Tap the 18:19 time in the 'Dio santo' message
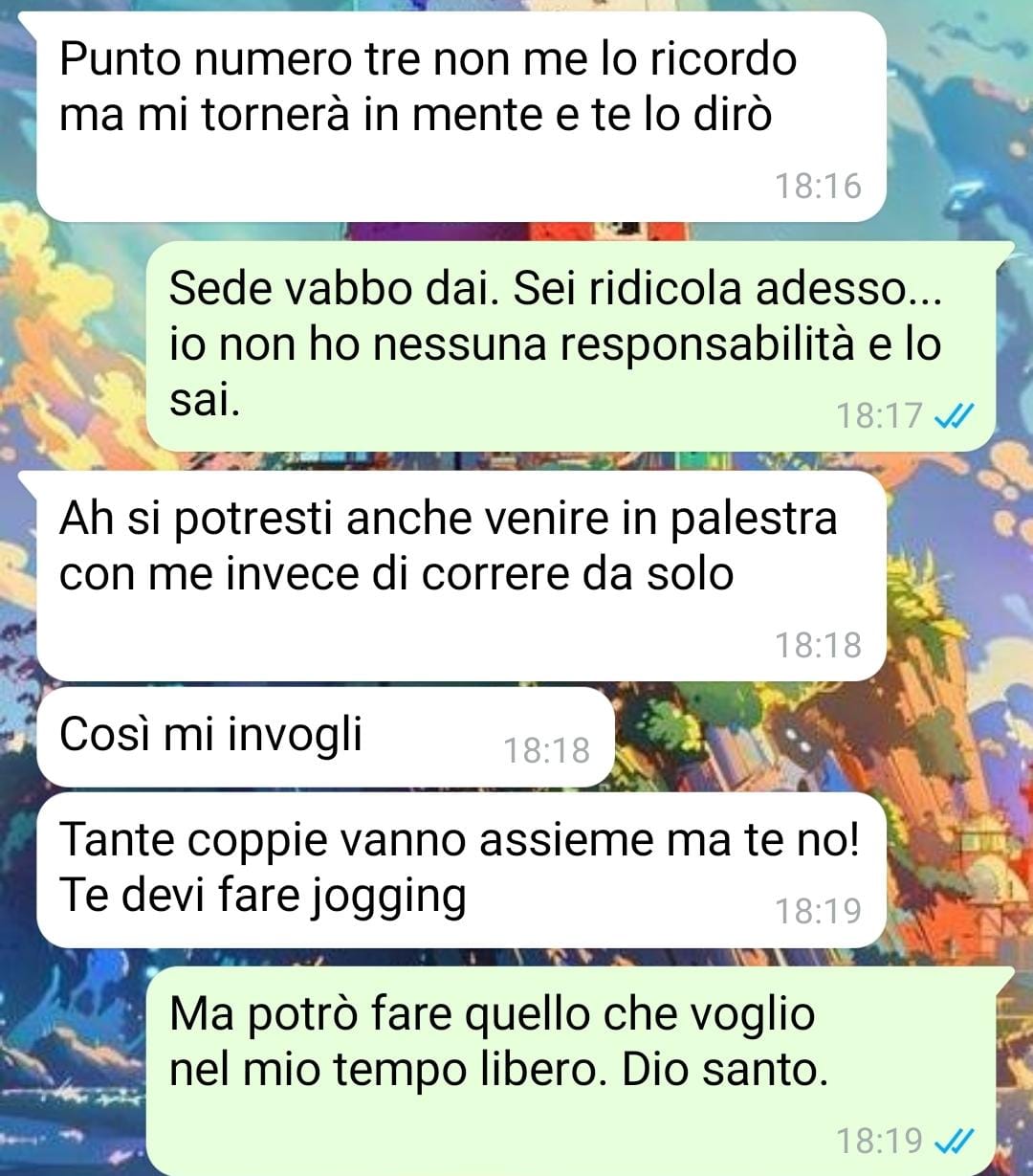Screen dimensions: 1033x1176 pos(879,1141)
